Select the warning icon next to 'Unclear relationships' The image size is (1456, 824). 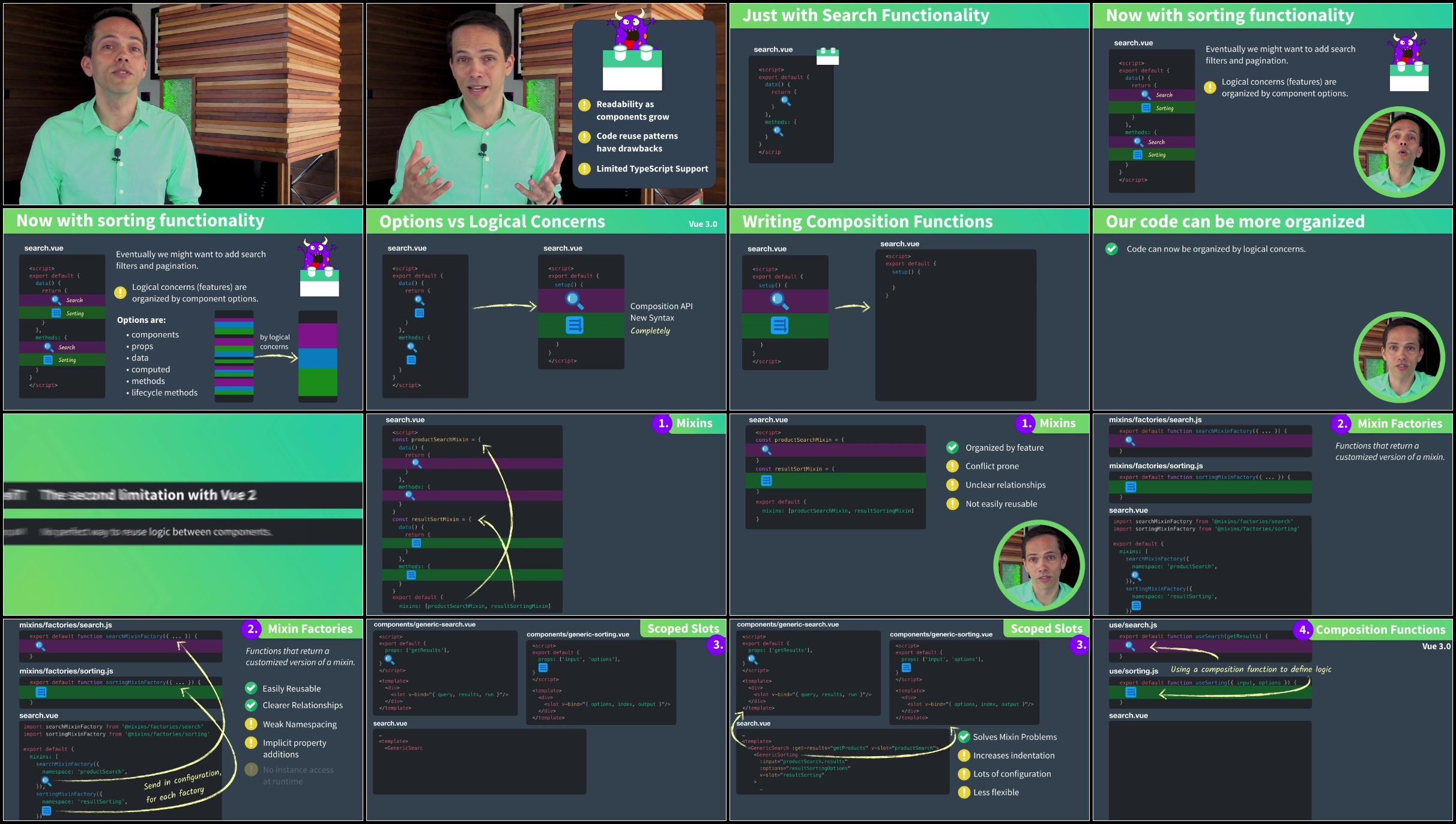pyautogui.click(x=952, y=485)
